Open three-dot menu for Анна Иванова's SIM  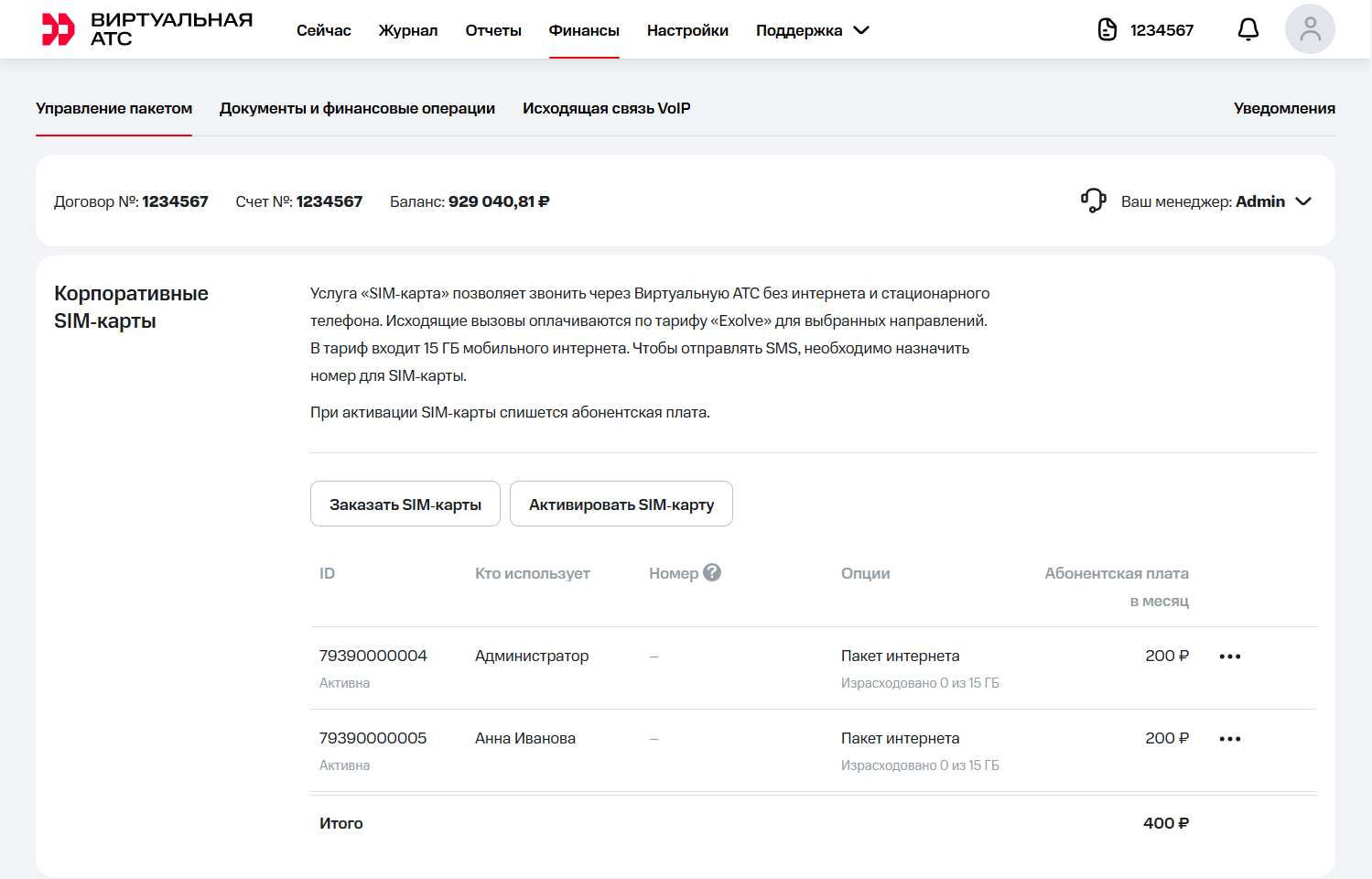[1229, 739]
